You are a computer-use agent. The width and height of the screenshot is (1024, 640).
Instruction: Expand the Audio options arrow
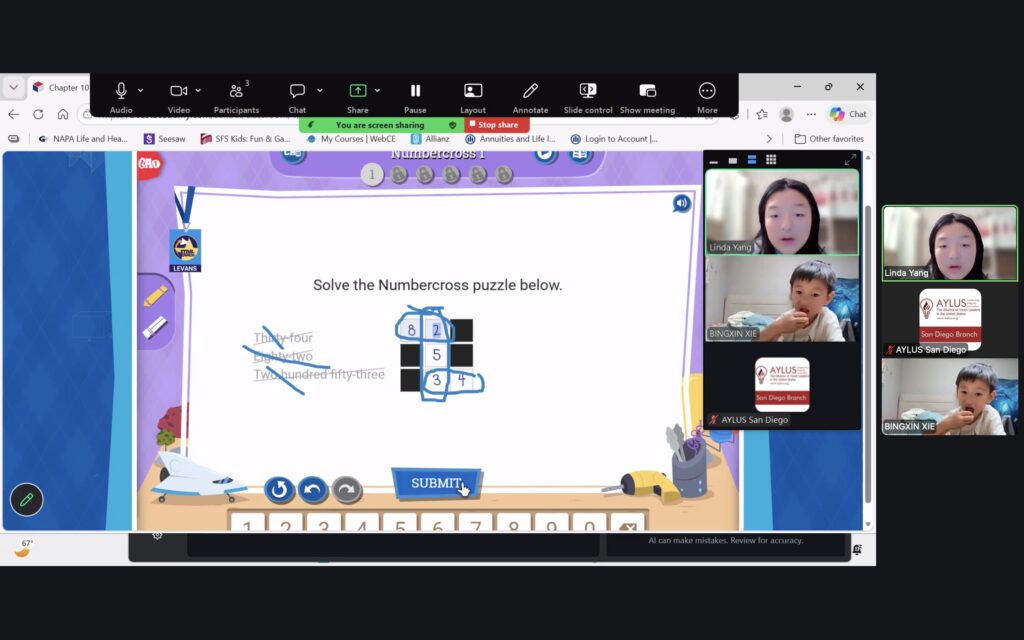coord(141,91)
